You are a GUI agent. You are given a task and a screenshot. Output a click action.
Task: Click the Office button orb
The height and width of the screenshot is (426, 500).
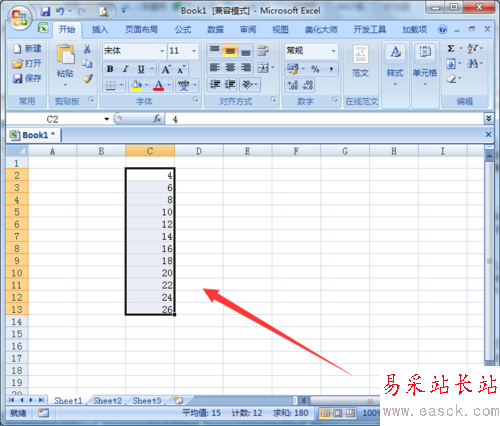[19, 18]
